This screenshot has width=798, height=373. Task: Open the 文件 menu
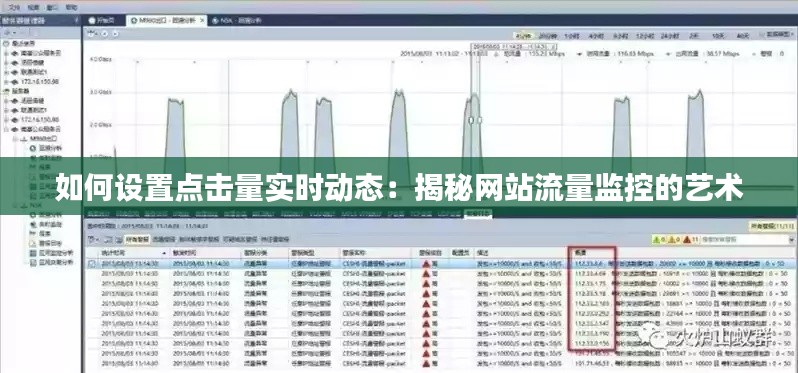[15, 7]
